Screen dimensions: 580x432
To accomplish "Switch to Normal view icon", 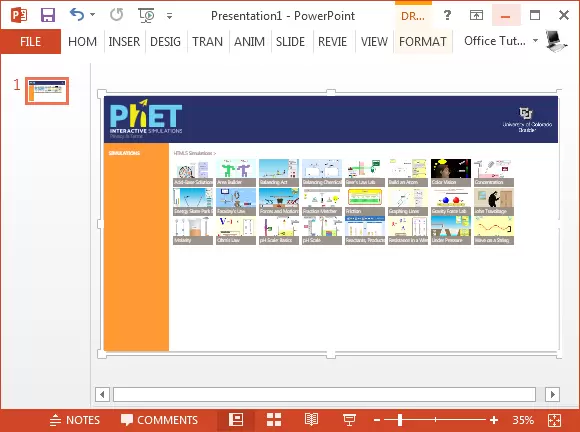I will click(x=236, y=420).
